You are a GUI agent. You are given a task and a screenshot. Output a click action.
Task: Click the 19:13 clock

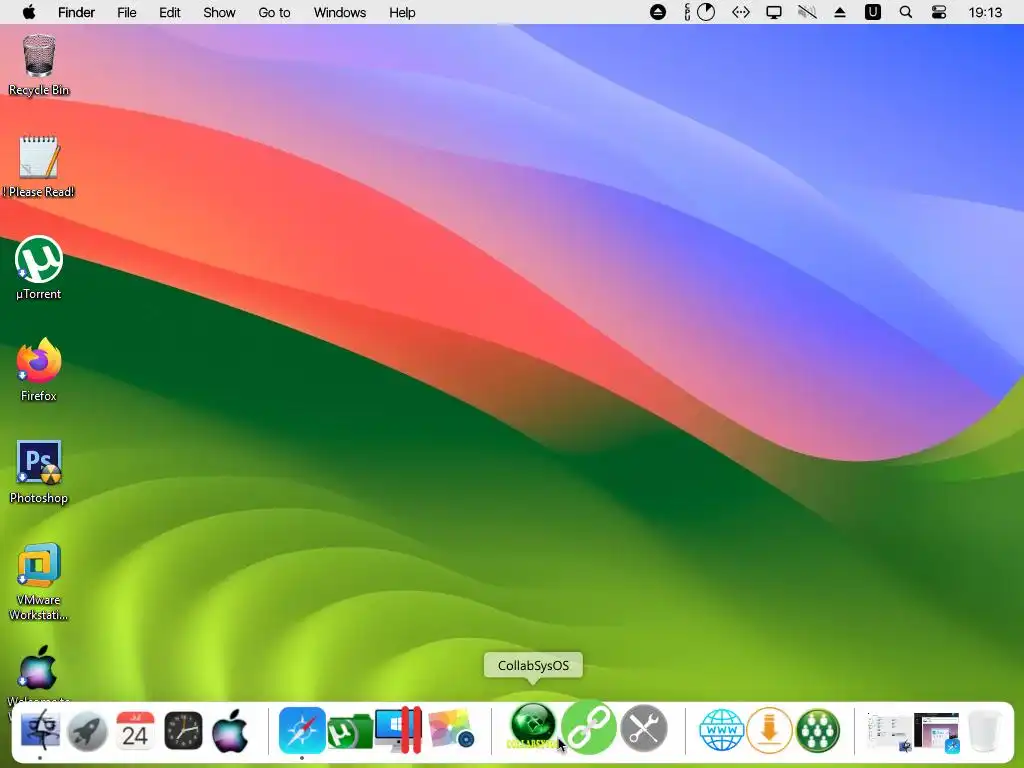click(985, 12)
